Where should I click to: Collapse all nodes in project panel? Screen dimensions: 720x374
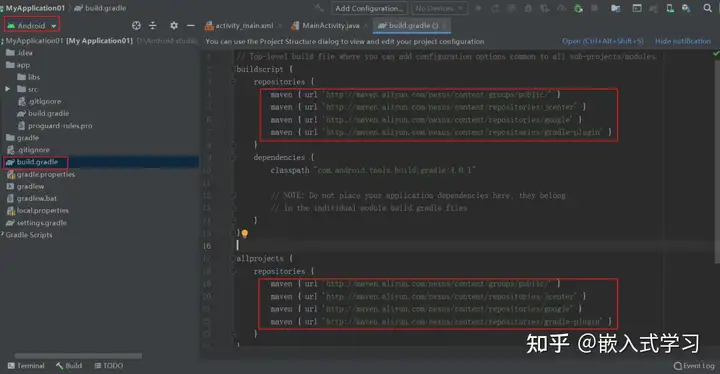(x=153, y=26)
